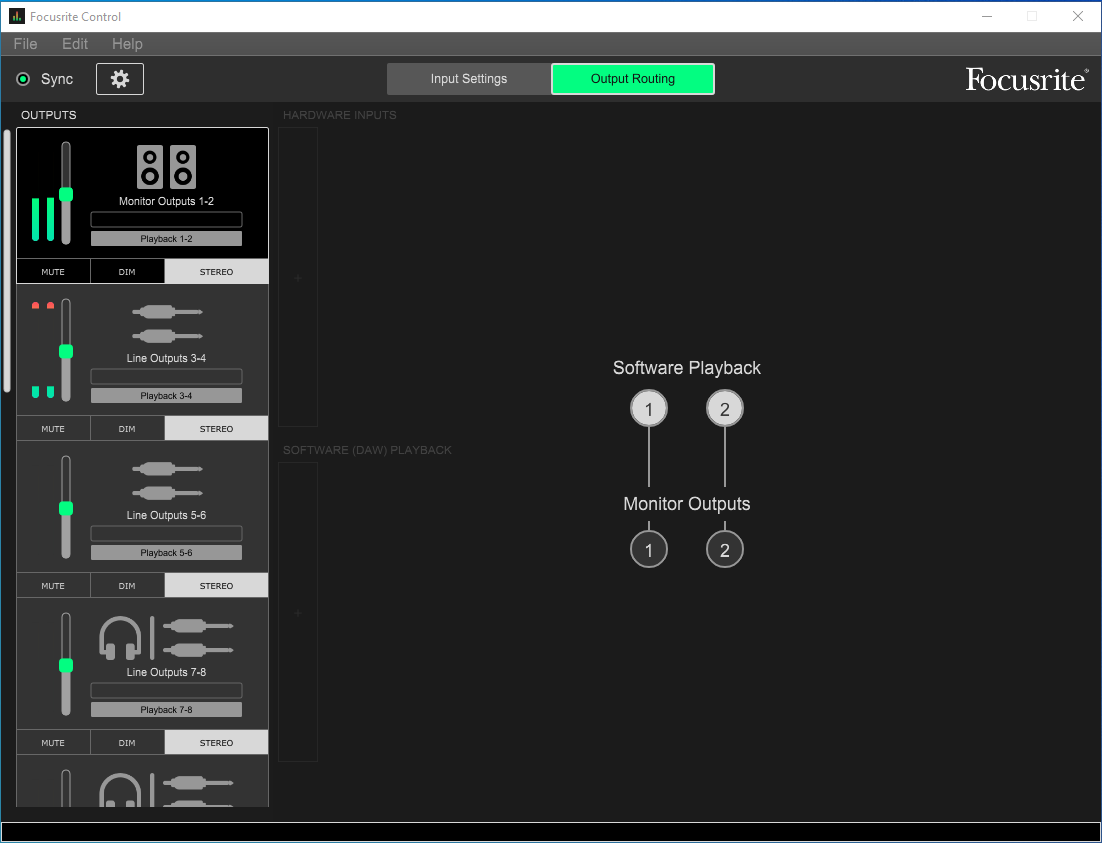Click Software Playback channel 2 node
Viewport: 1102px width, 843px height.
click(725, 408)
